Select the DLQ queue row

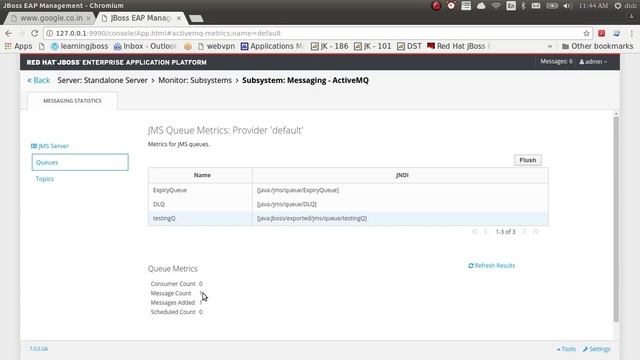[348, 204]
